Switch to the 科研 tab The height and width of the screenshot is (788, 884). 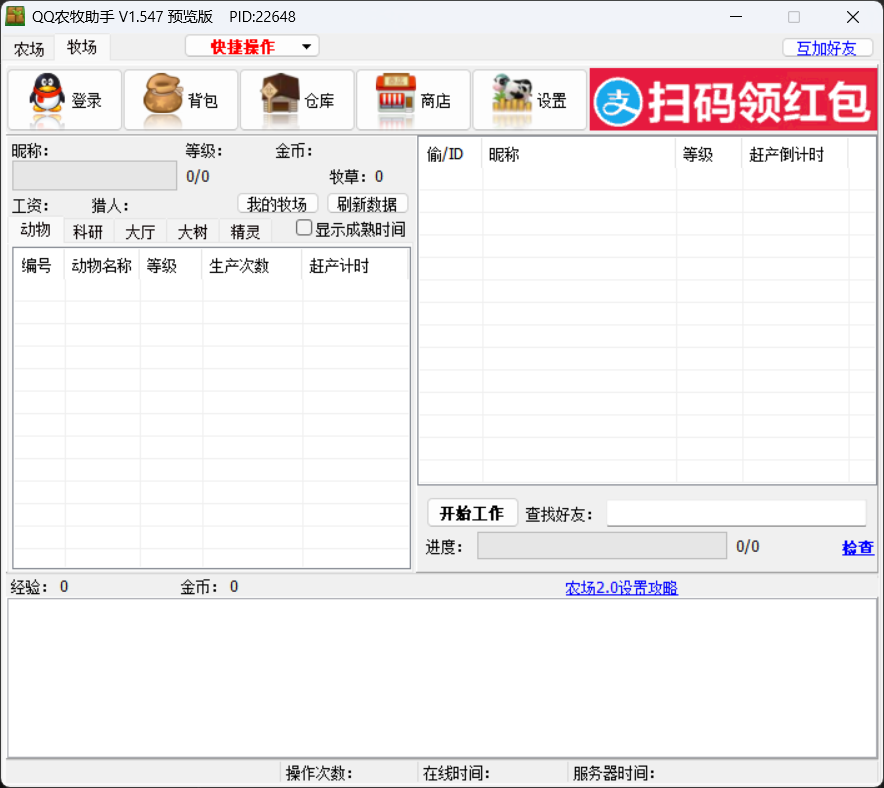click(x=88, y=231)
